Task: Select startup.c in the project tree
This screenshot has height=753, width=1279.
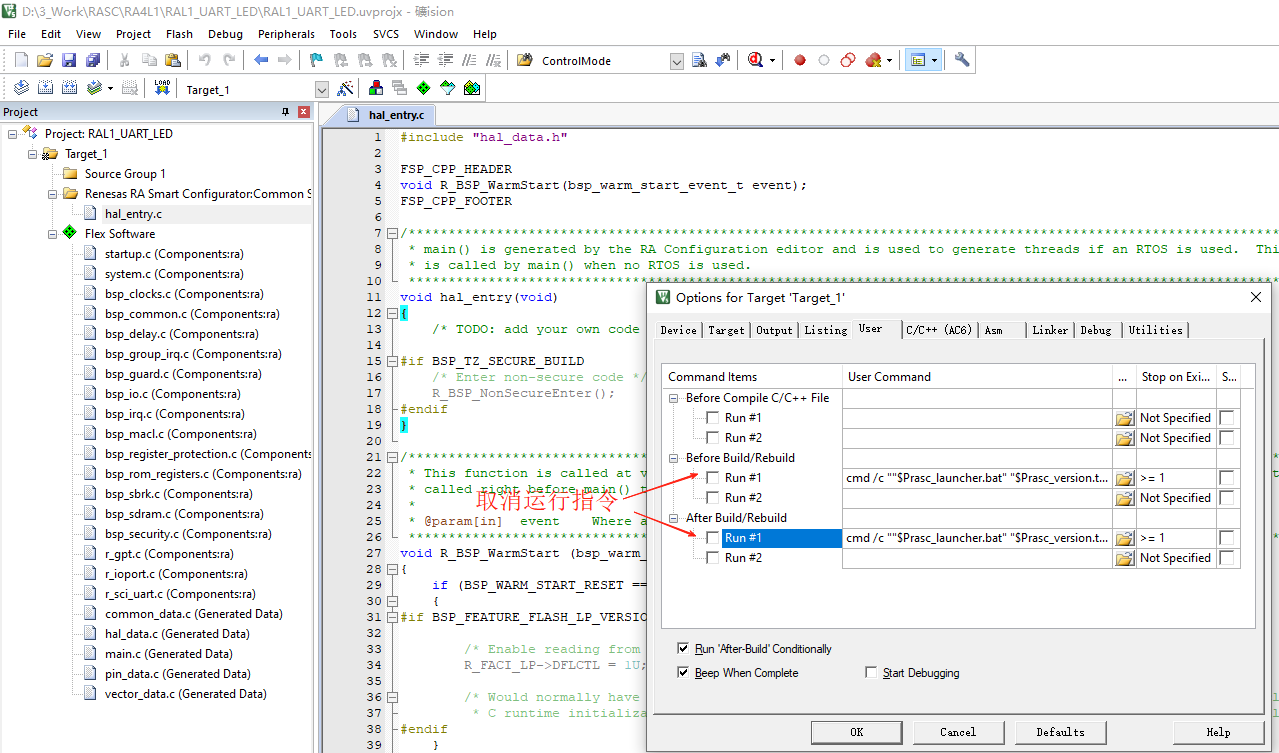Action: click(x=174, y=254)
